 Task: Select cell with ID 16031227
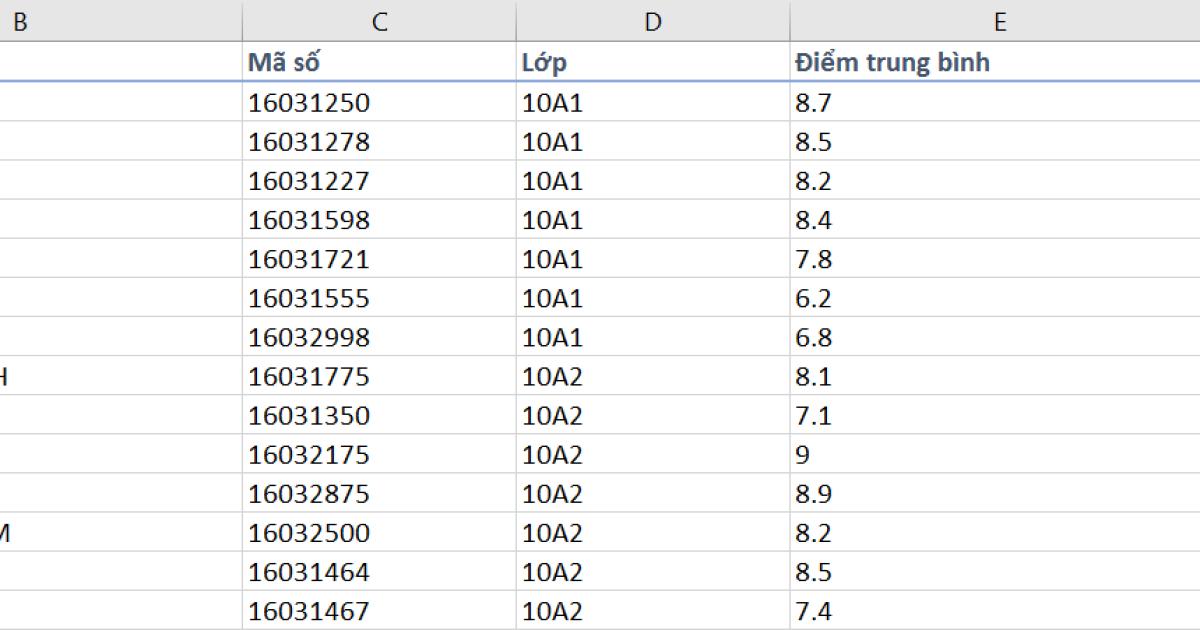pyautogui.click(x=379, y=180)
